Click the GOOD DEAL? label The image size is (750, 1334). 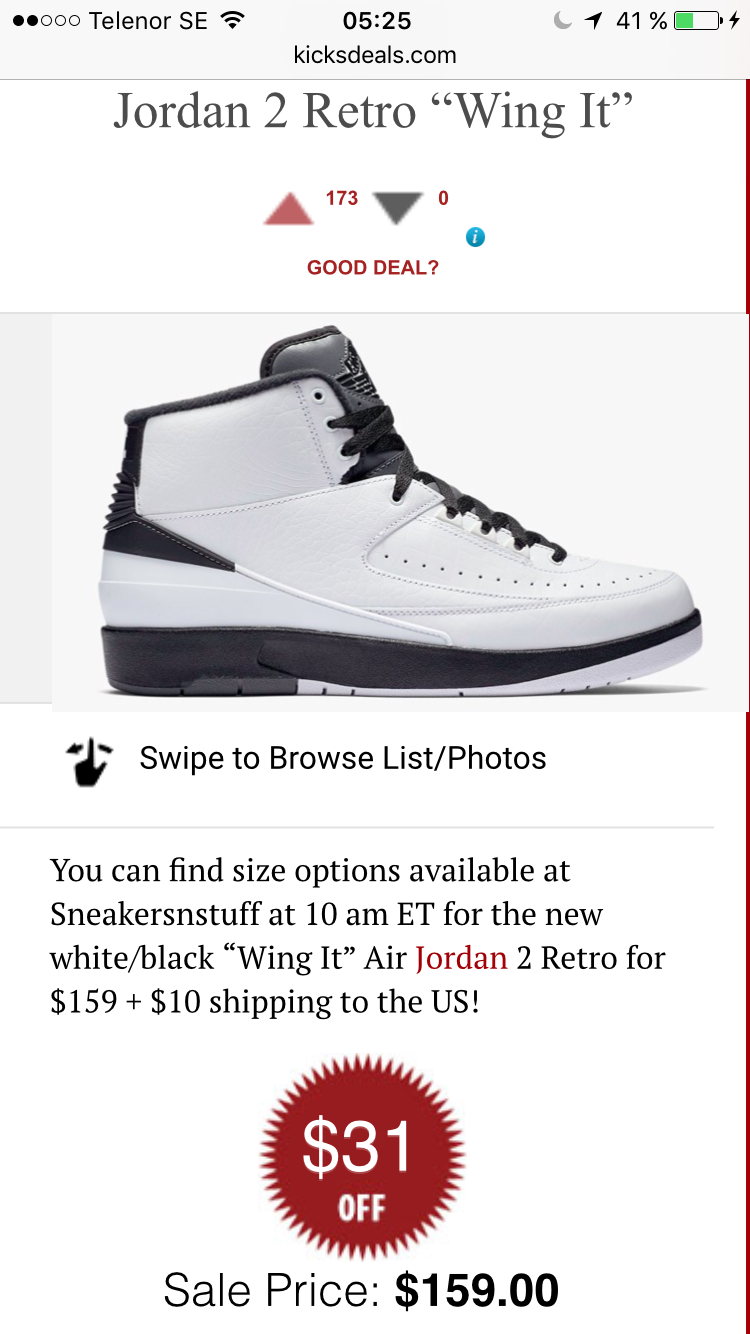pyautogui.click(x=373, y=268)
